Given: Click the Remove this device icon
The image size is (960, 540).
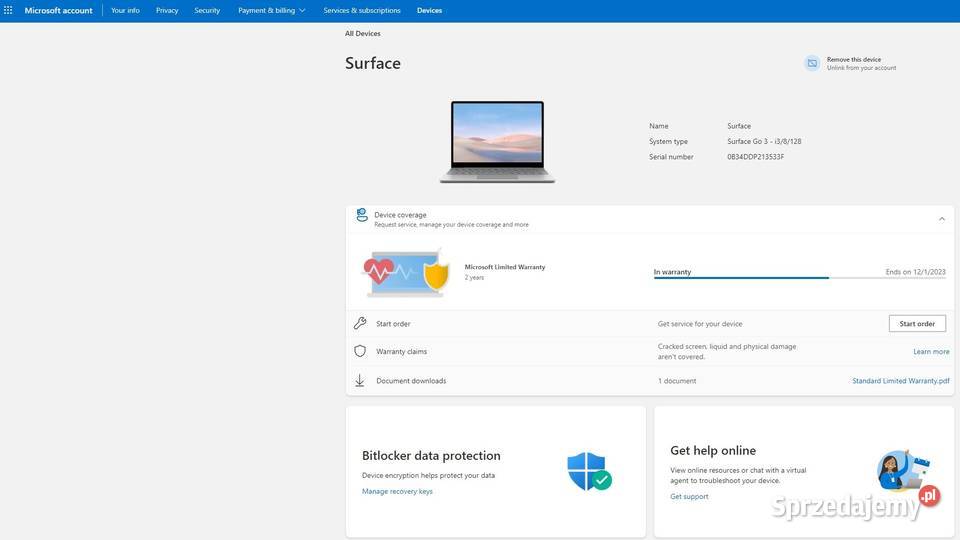Looking at the screenshot, I should click(x=812, y=63).
